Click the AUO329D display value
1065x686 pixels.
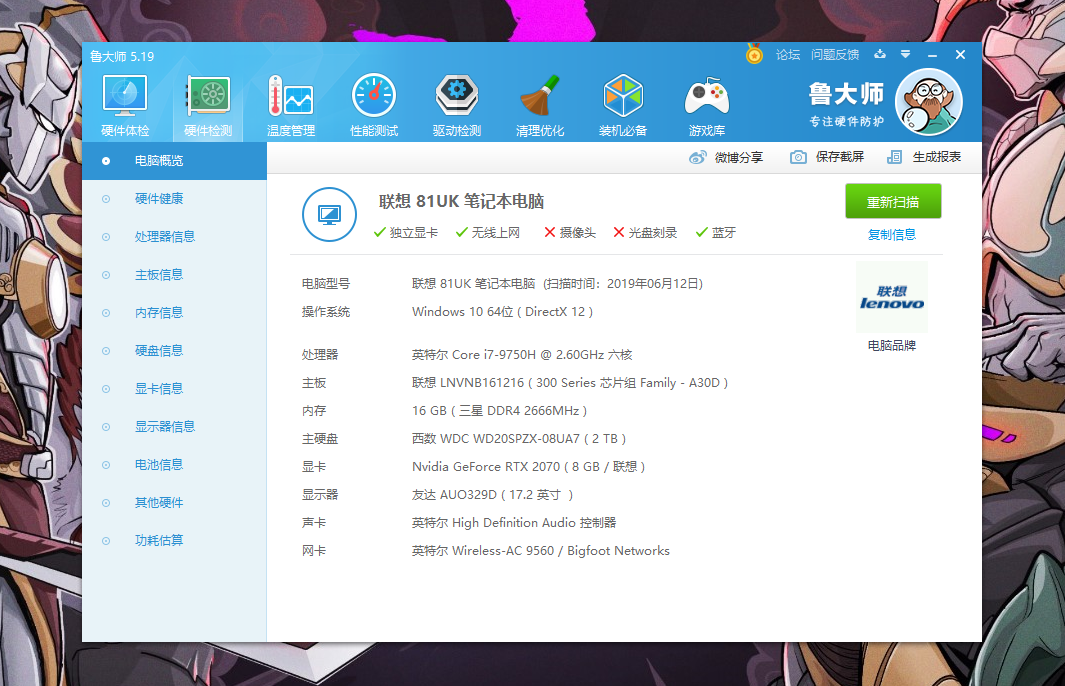pos(492,495)
